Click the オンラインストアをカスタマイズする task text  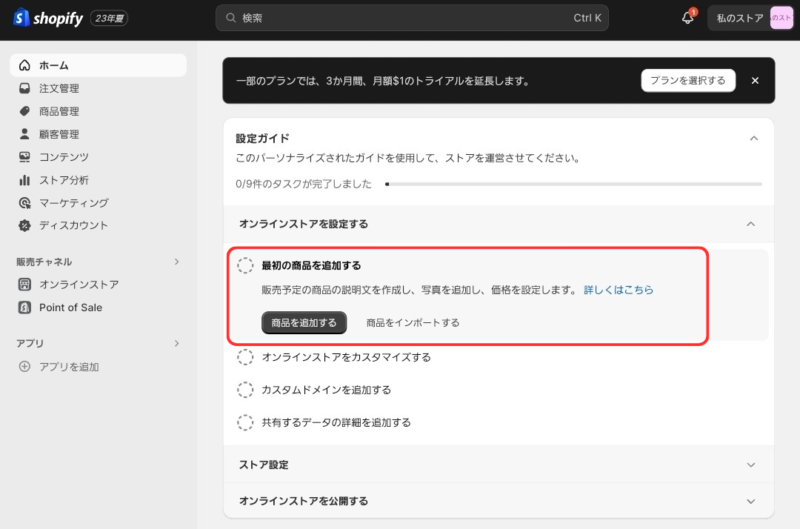point(346,357)
